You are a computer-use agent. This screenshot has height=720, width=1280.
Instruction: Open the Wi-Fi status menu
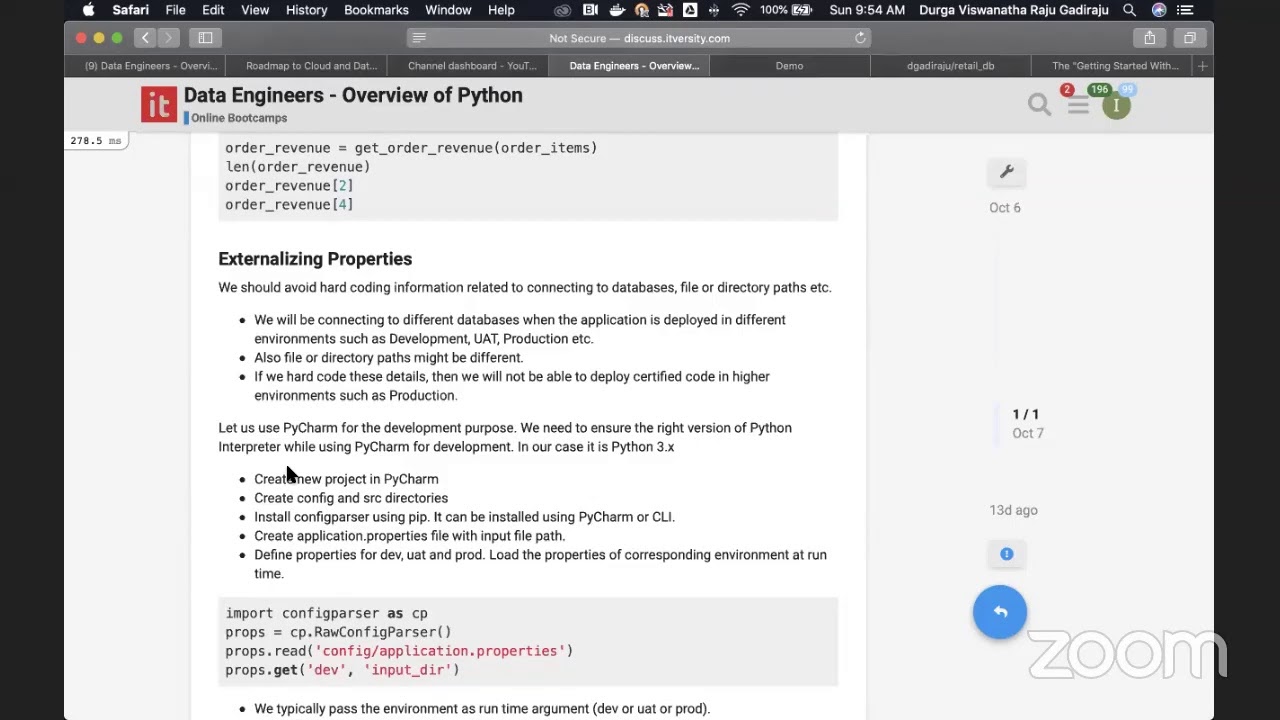[740, 10]
